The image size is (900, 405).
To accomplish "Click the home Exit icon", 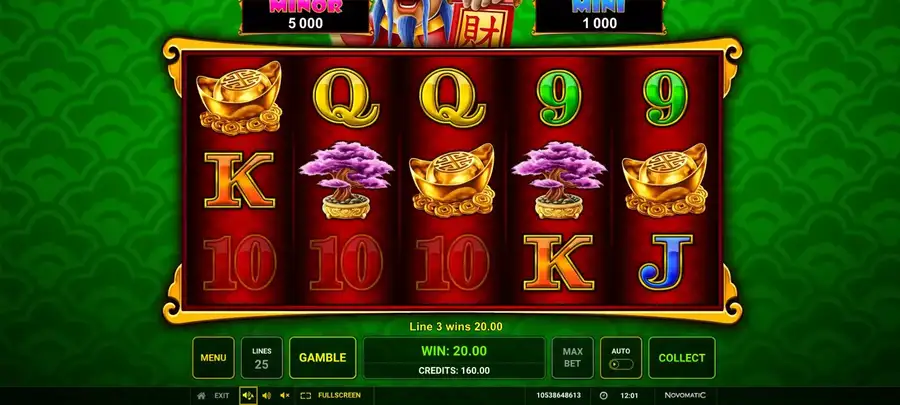I will pyautogui.click(x=201, y=396).
